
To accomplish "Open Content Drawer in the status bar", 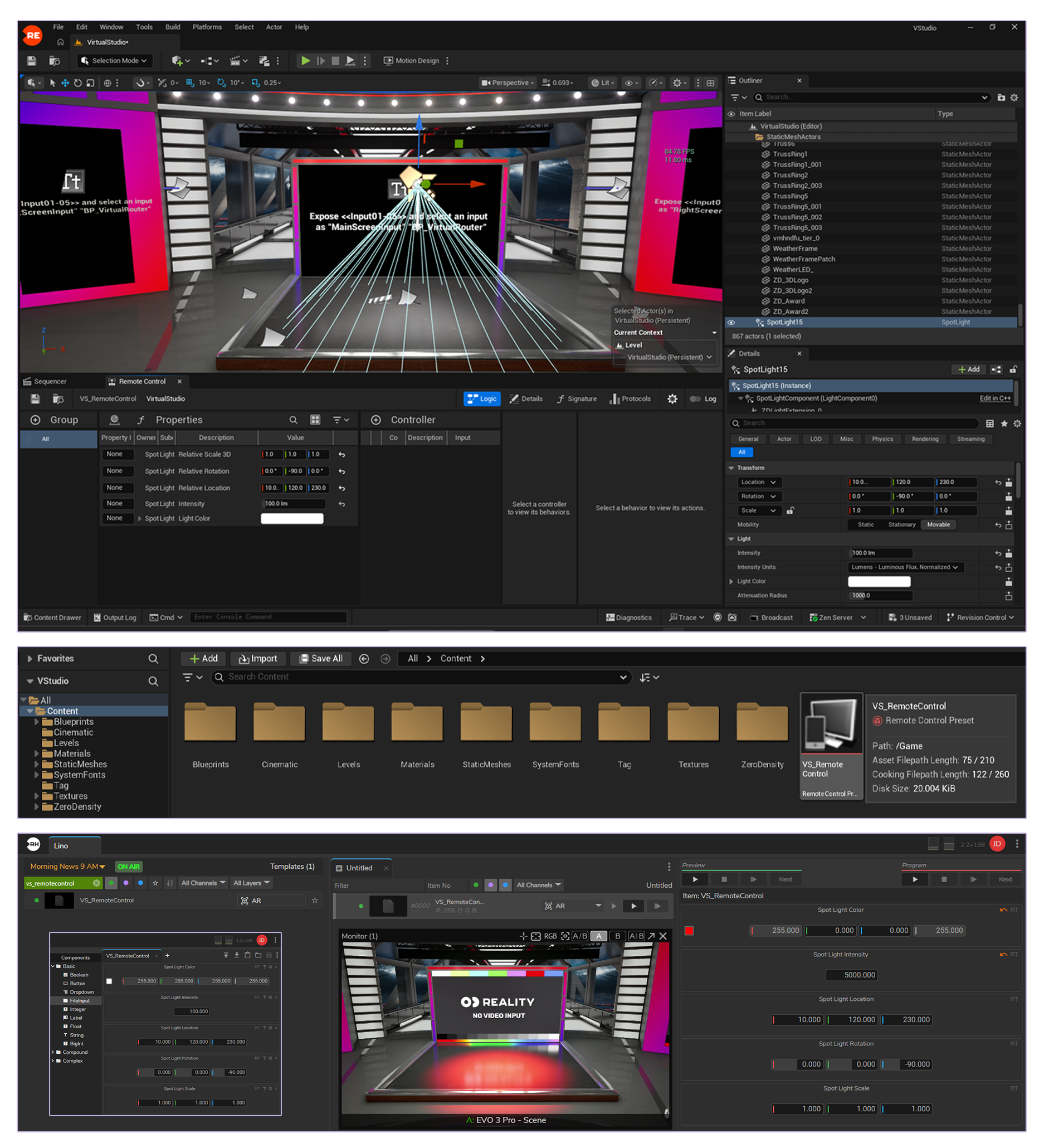I will point(52,617).
